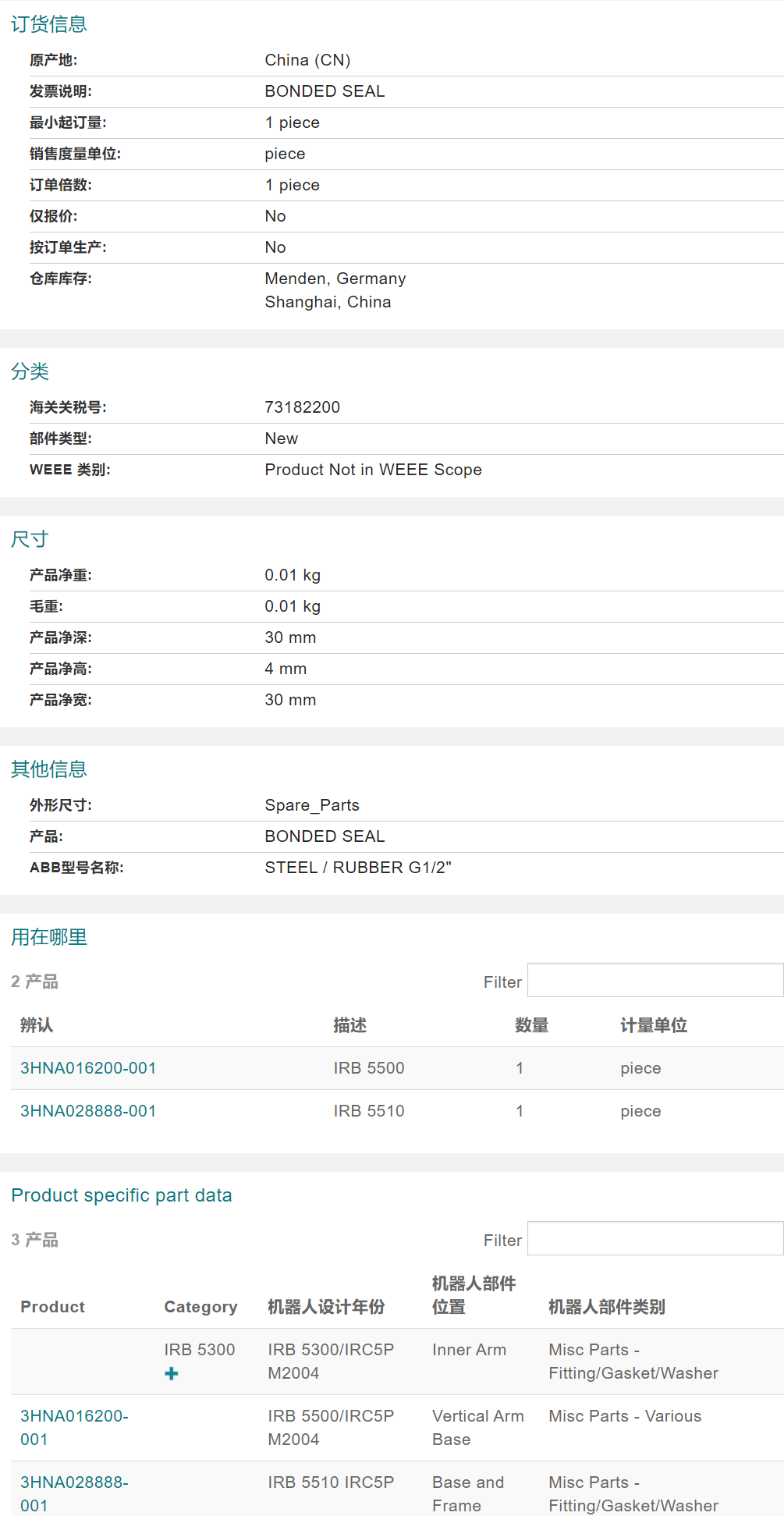Click the Filter field under 用在哪里
The image size is (784, 1516).
(655, 981)
